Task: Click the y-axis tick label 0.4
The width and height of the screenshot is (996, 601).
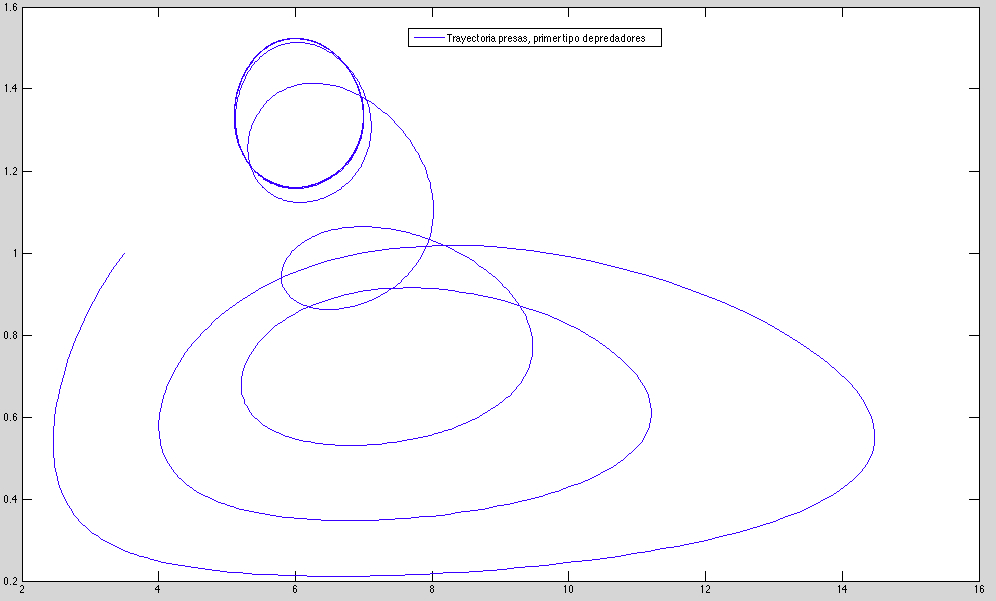Action: coord(10,499)
